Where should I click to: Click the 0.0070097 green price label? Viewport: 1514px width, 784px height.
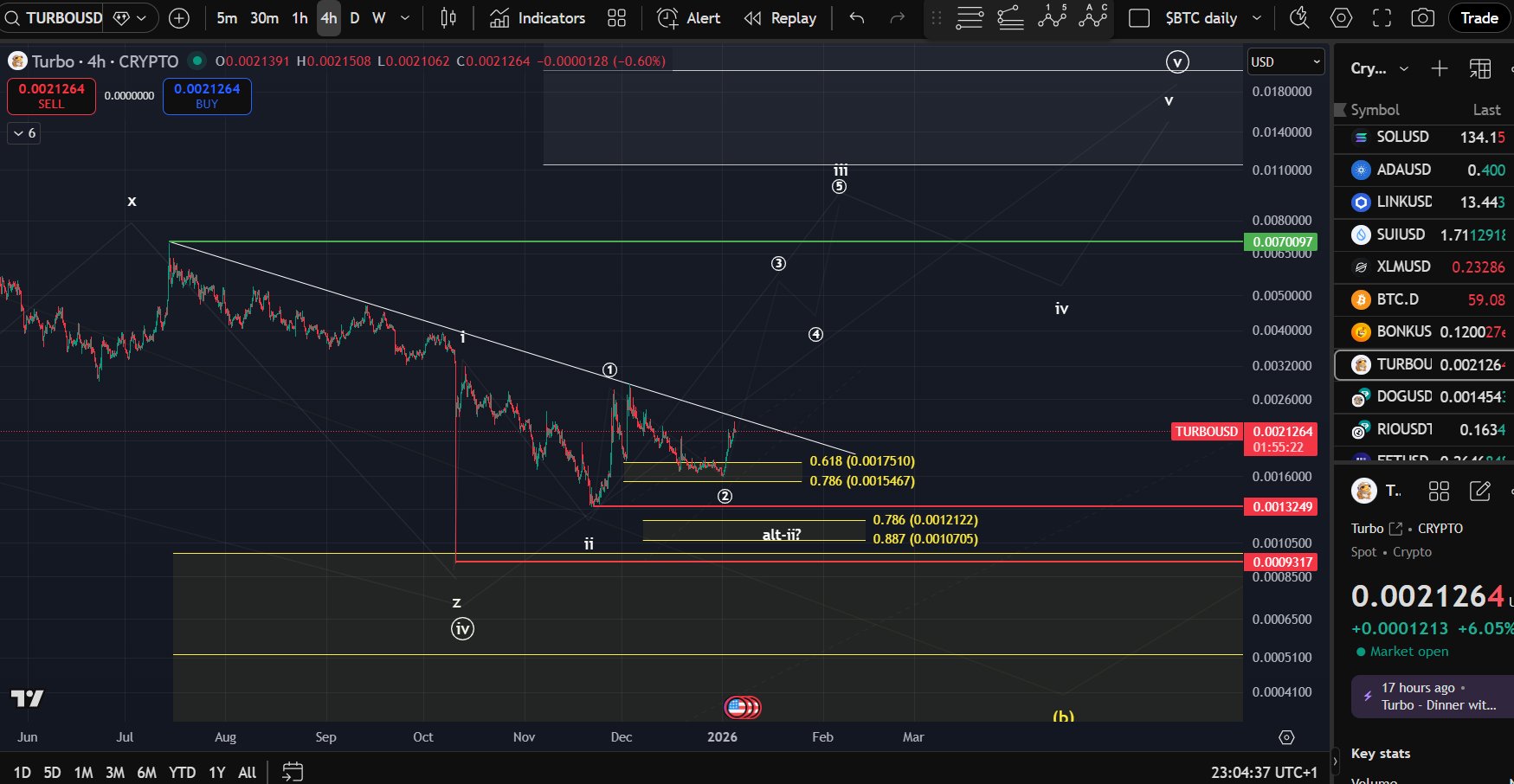(x=1280, y=241)
